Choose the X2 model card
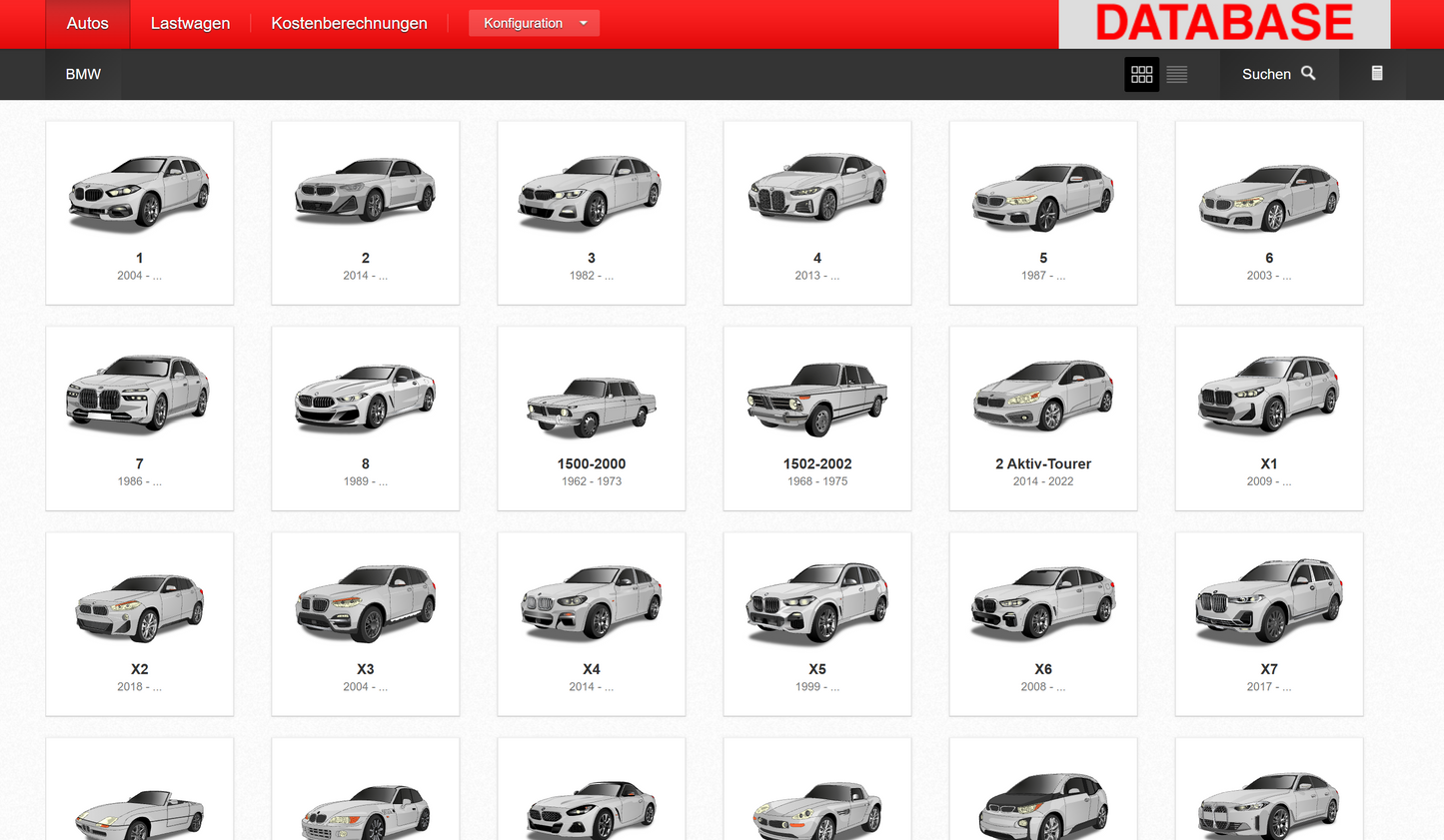 pos(140,624)
